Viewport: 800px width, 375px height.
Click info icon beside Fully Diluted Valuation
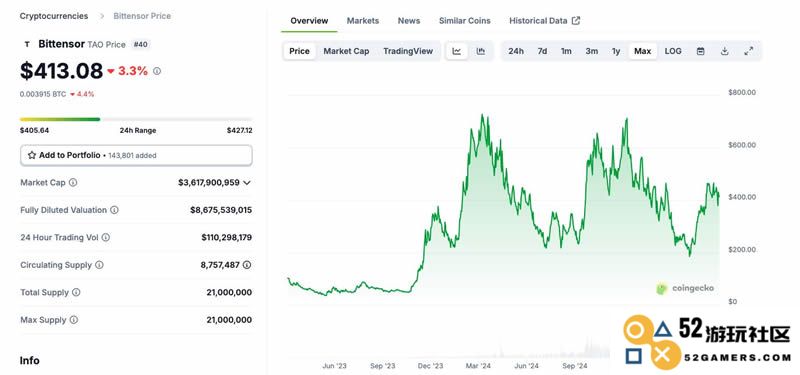pyautogui.click(x=114, y=210)
